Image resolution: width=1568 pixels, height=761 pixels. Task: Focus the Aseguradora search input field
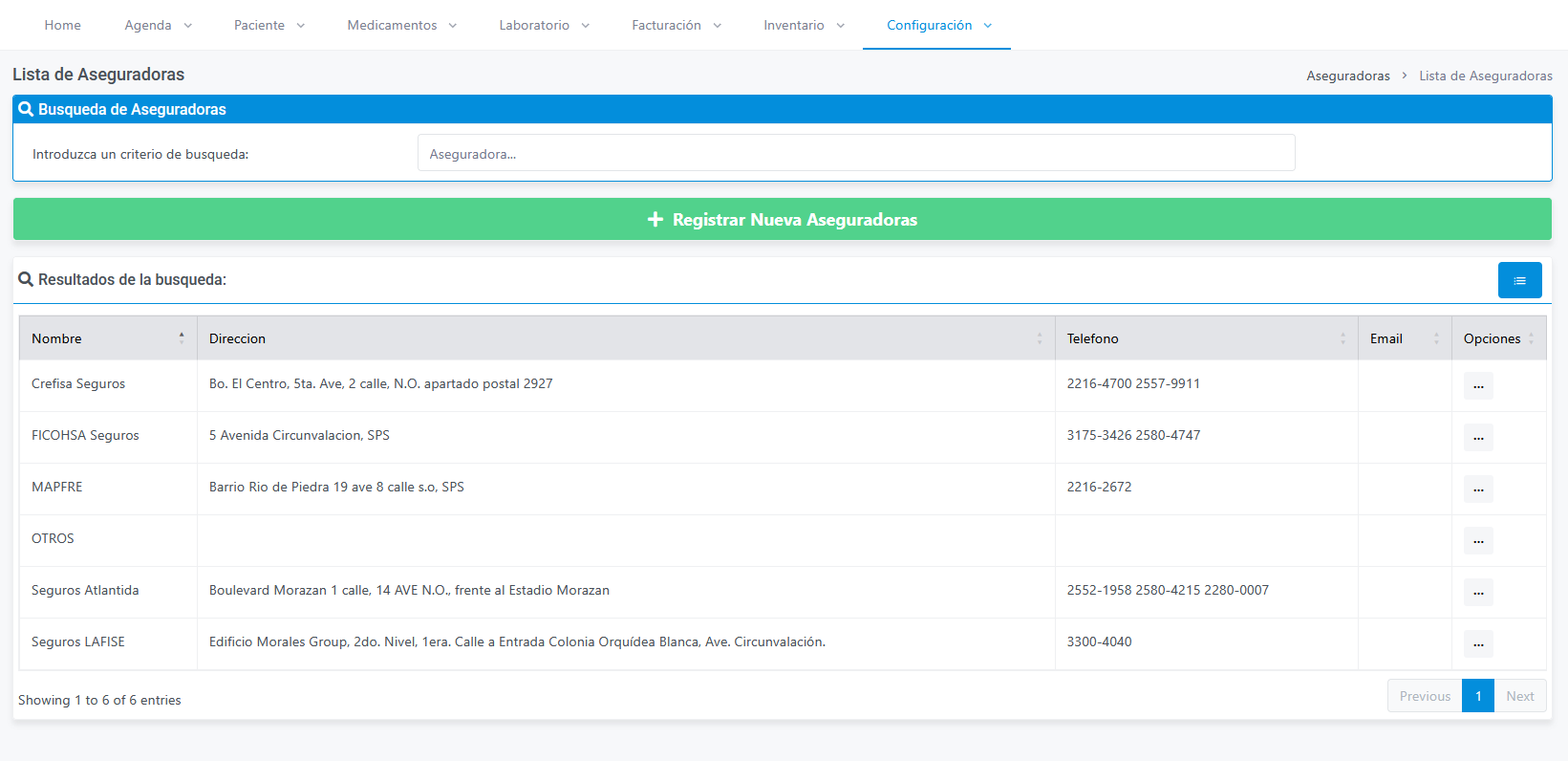pos(856,153)
